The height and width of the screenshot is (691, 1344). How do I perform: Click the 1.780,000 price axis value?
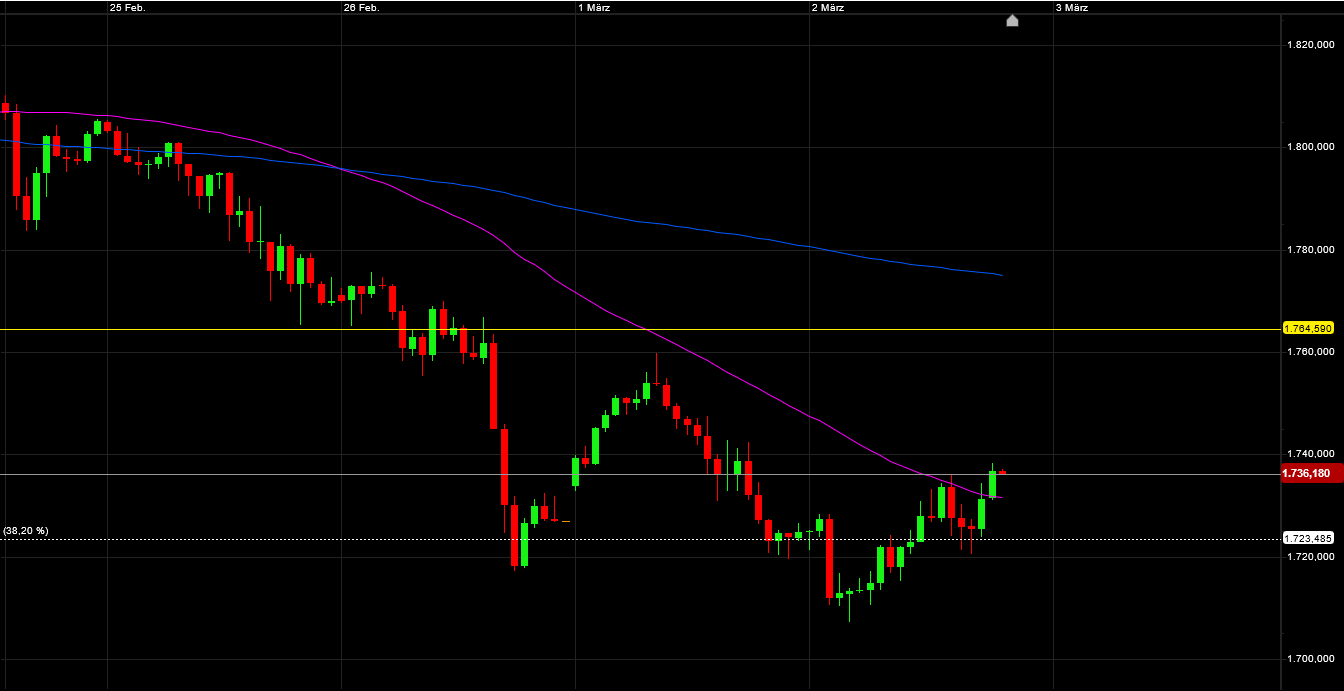[x=1311, y=249]
